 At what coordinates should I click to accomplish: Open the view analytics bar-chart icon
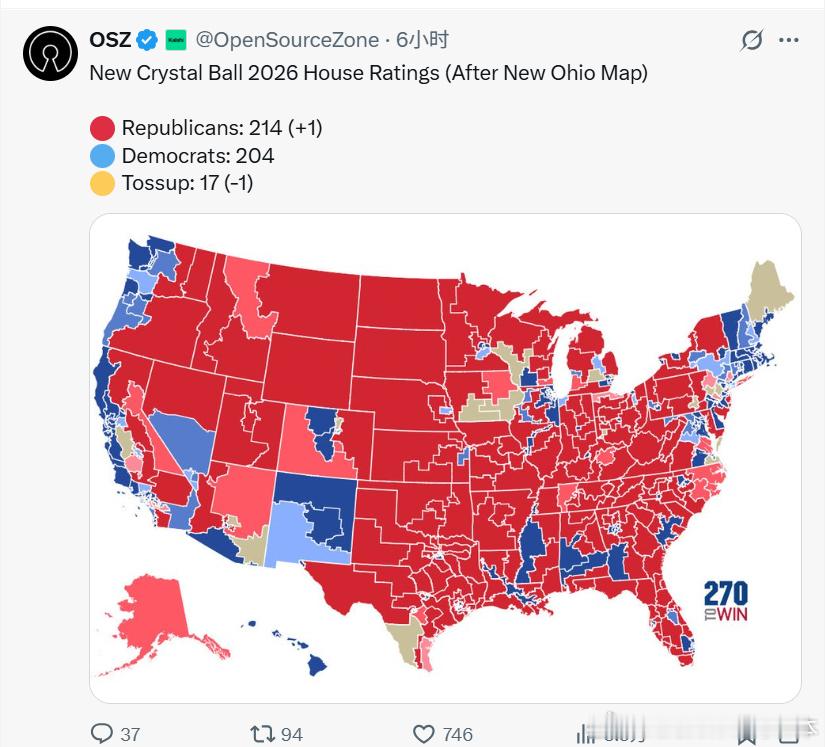586,733
